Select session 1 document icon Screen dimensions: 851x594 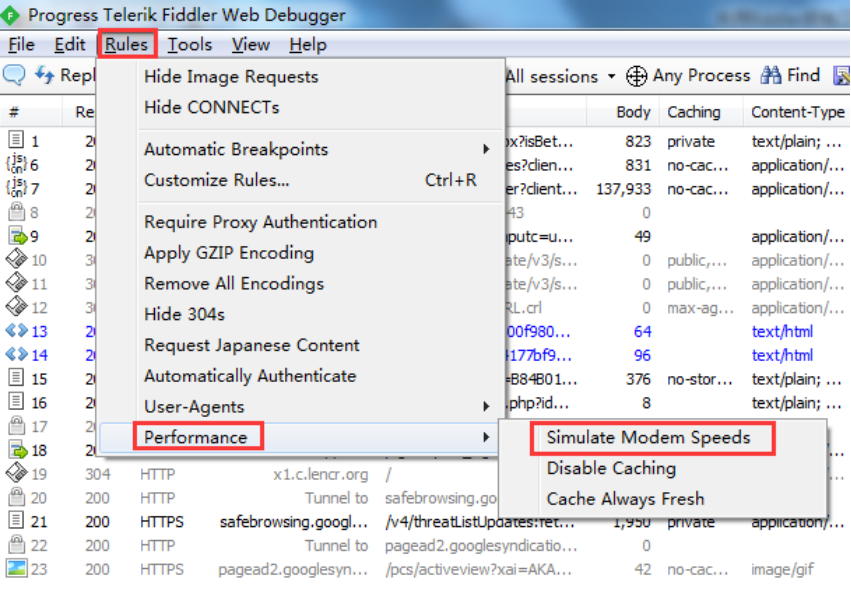click(x=16, y=140)
